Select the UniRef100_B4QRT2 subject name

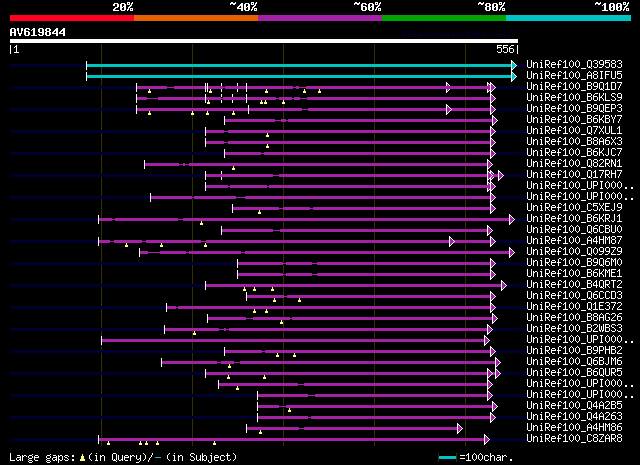(574, 285)
